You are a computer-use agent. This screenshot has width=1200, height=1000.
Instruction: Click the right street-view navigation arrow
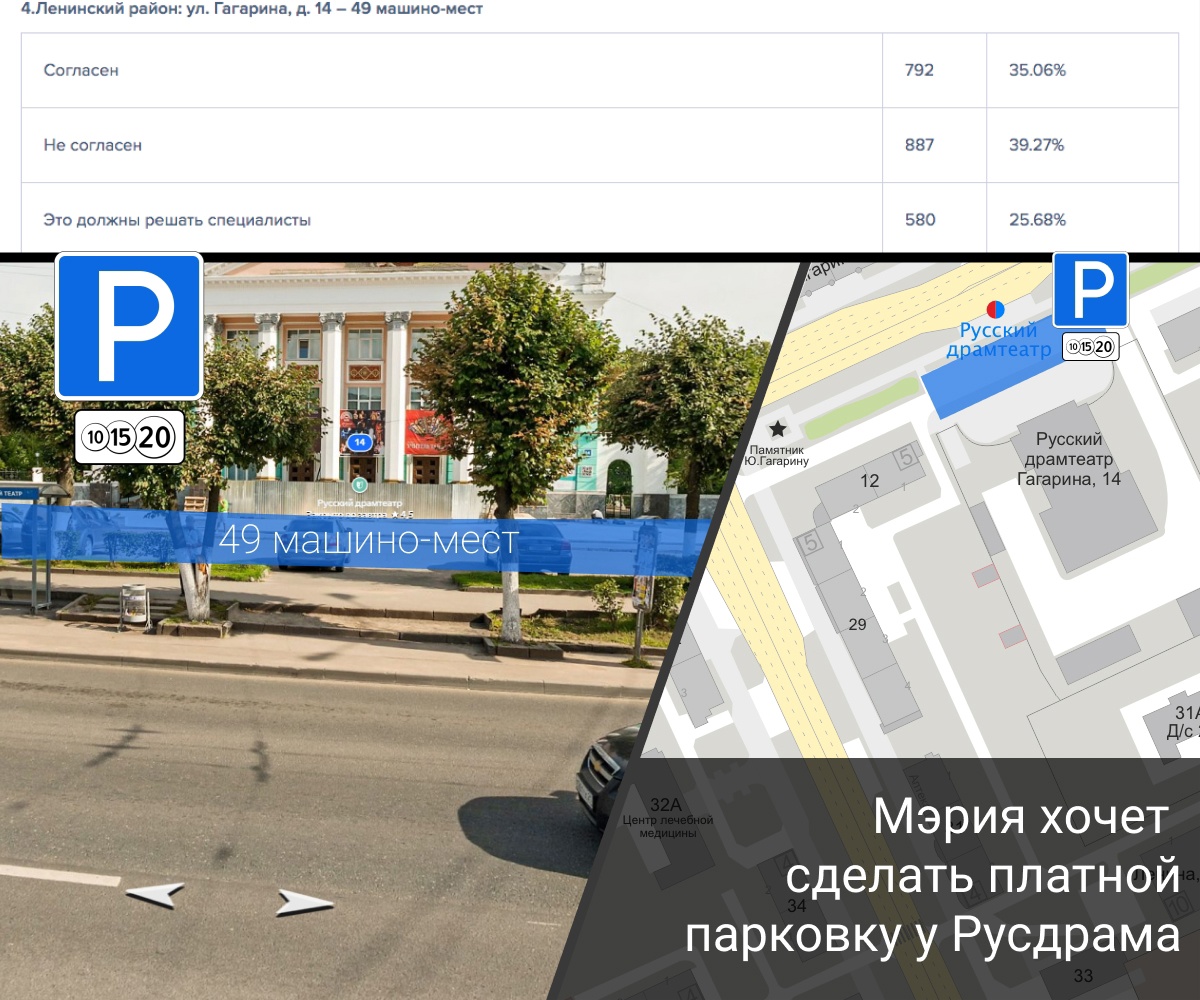[303, 901]
